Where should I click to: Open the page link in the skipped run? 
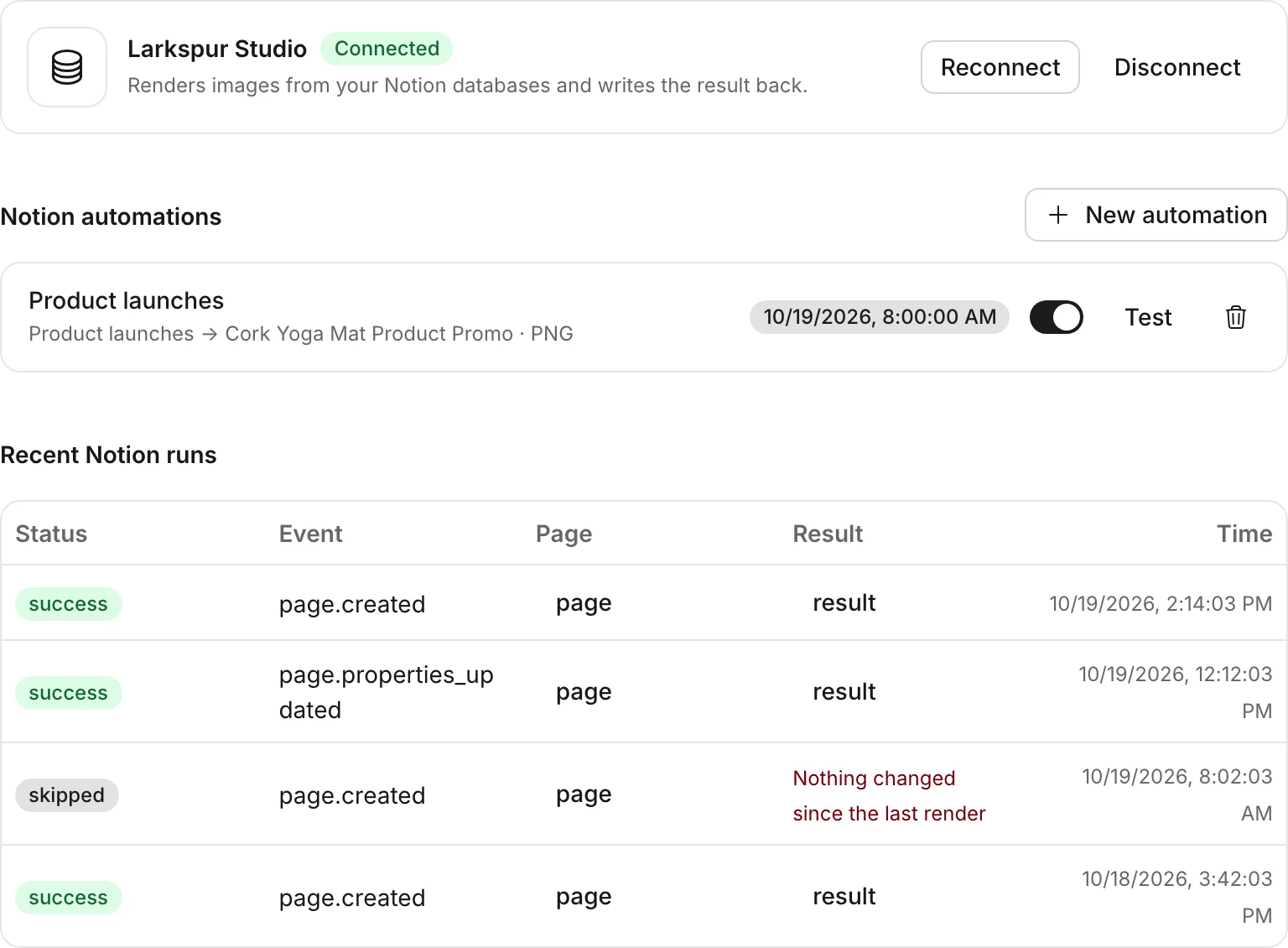tap(584, 794)
